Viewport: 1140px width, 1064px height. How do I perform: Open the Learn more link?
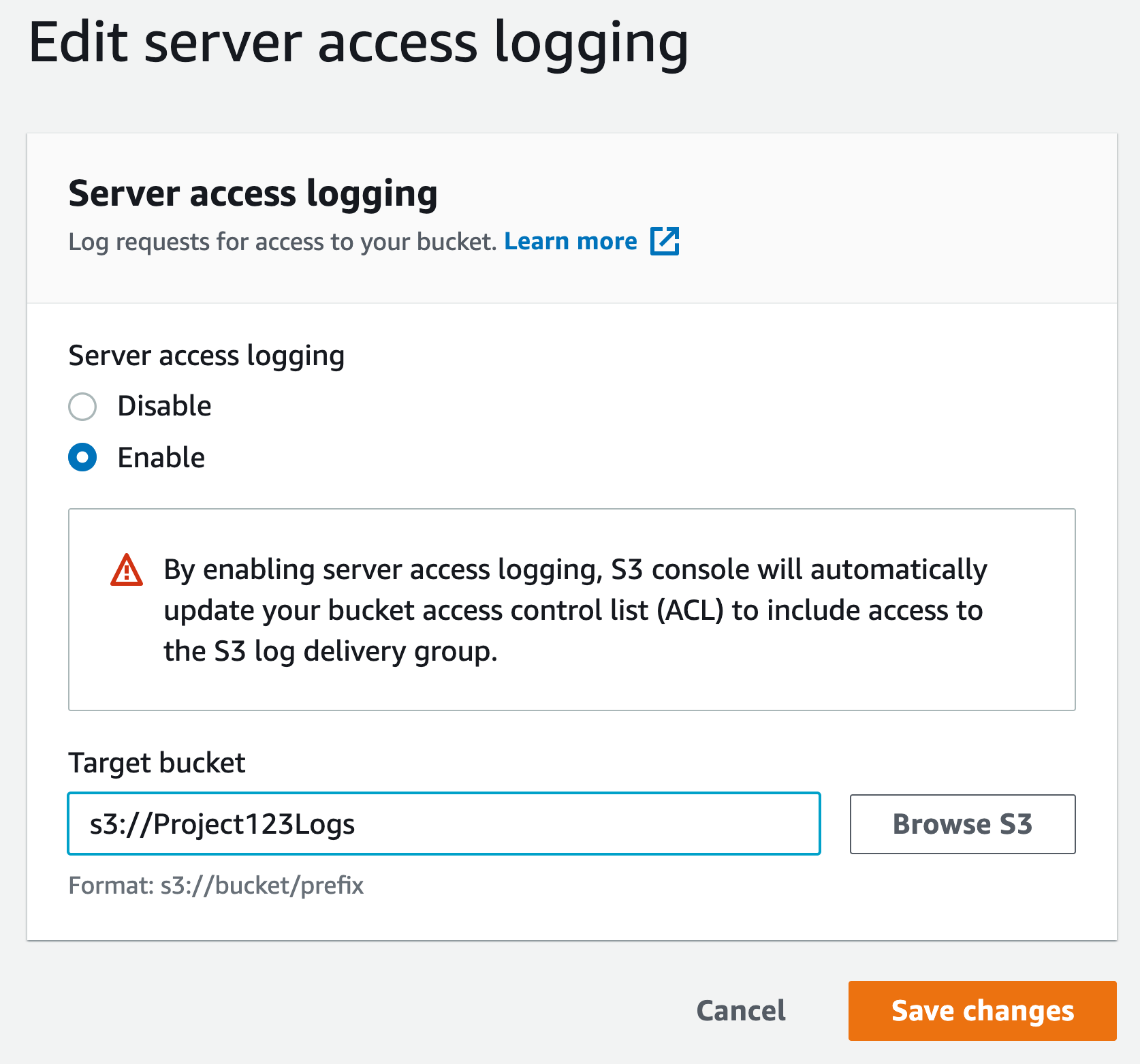pyautogui.click(x=571, y=241)
